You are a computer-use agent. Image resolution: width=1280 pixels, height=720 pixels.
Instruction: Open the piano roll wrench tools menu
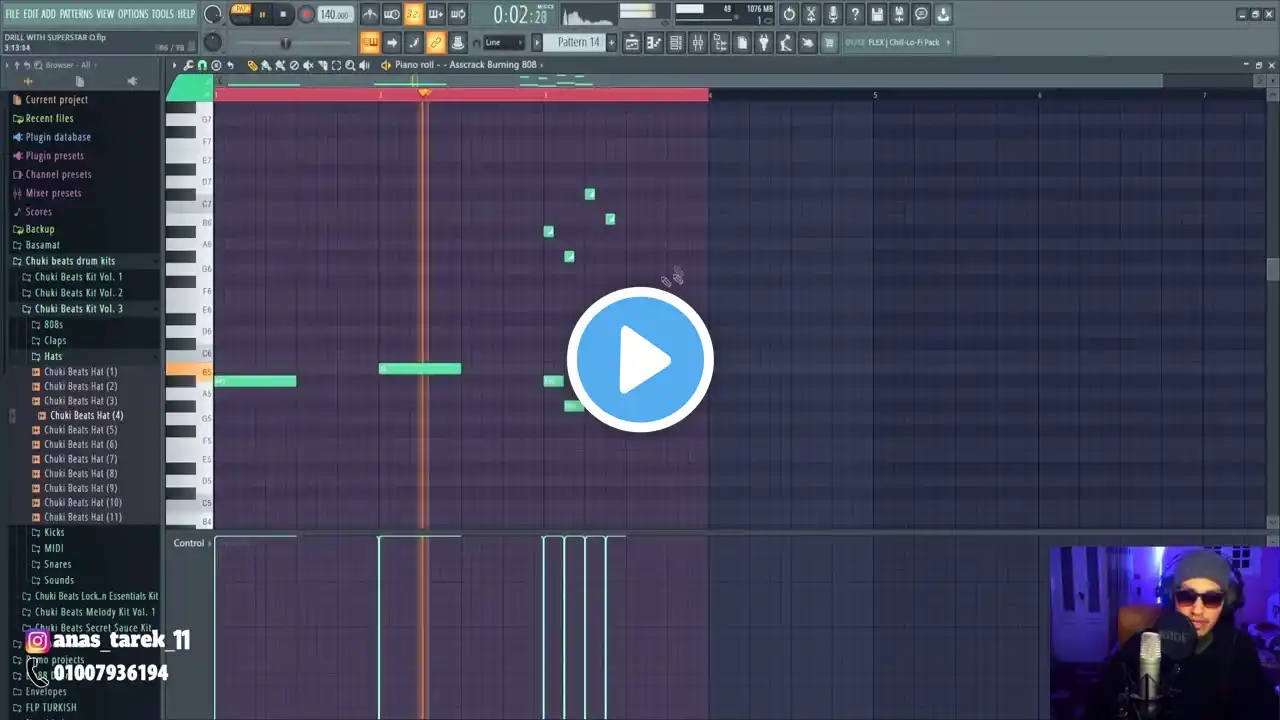point(188,65)
